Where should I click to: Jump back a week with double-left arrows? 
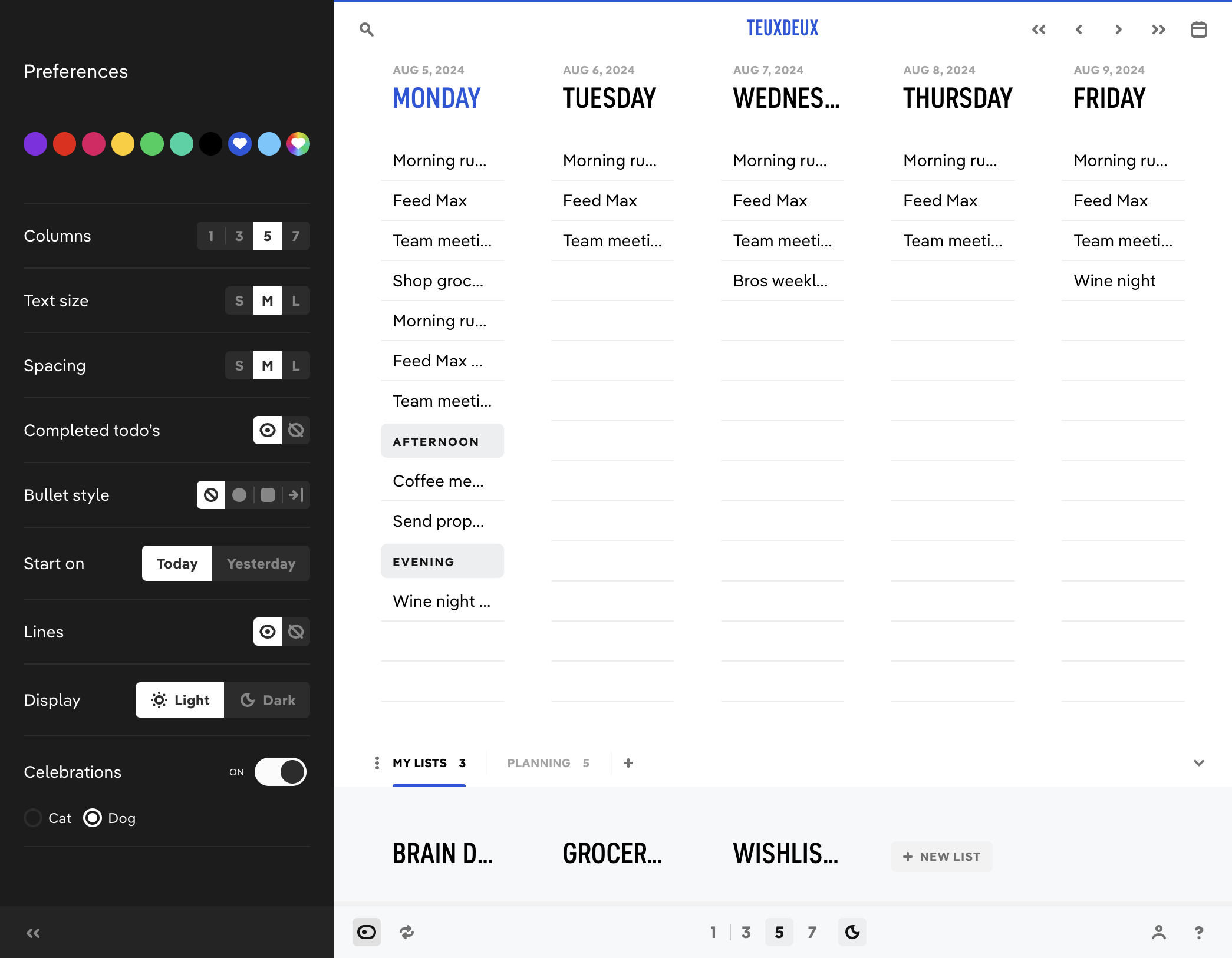click(1039, 29)
